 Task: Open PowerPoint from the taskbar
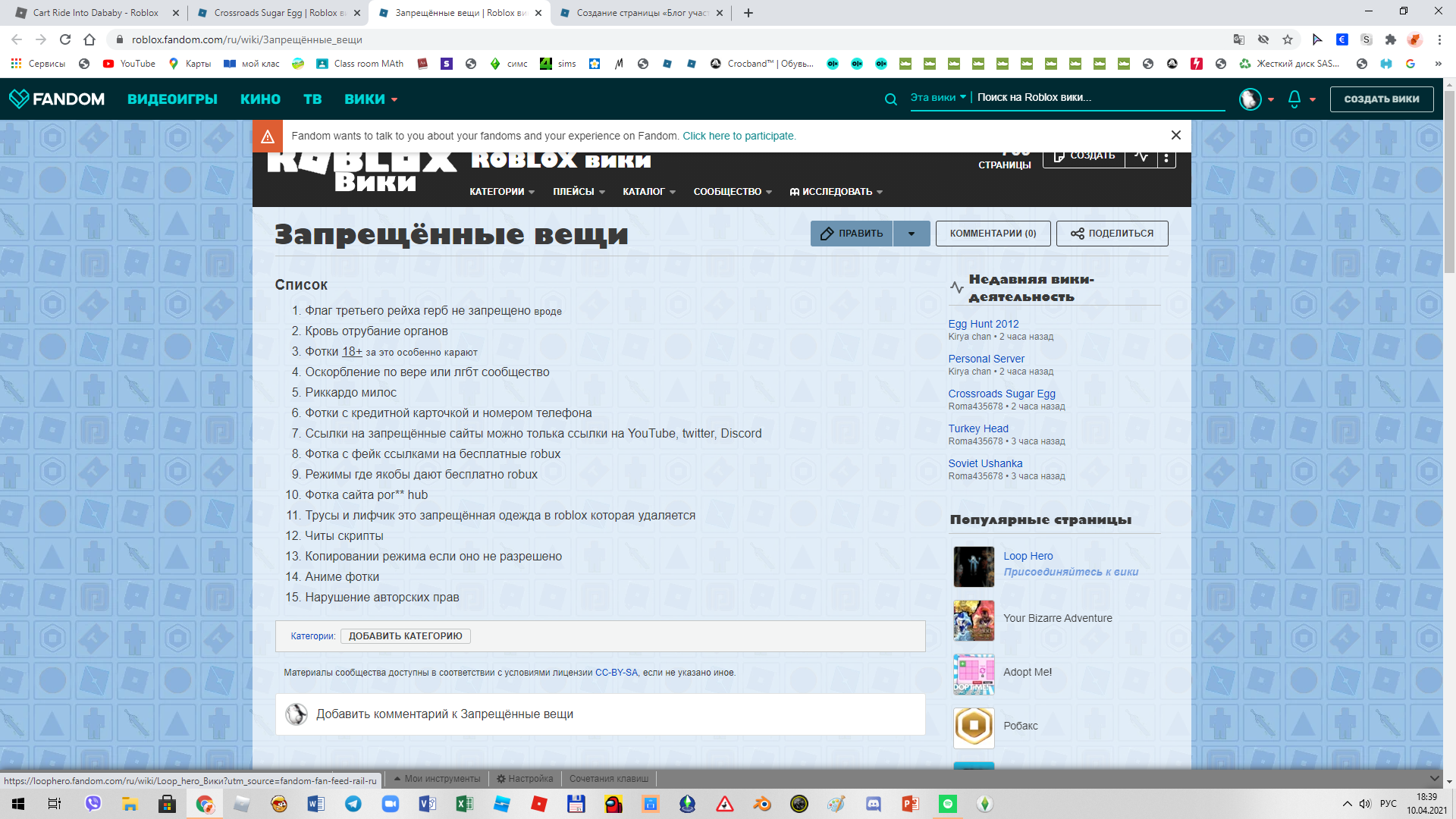911,804
